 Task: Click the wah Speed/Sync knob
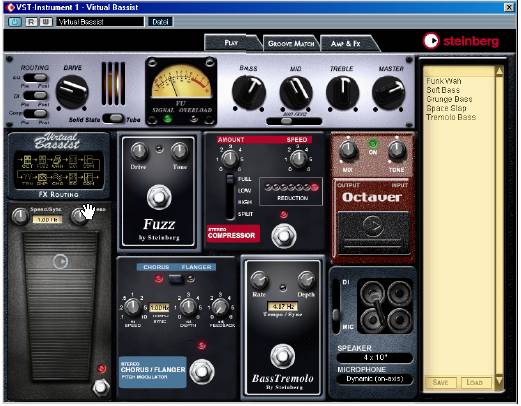[20, 216]
